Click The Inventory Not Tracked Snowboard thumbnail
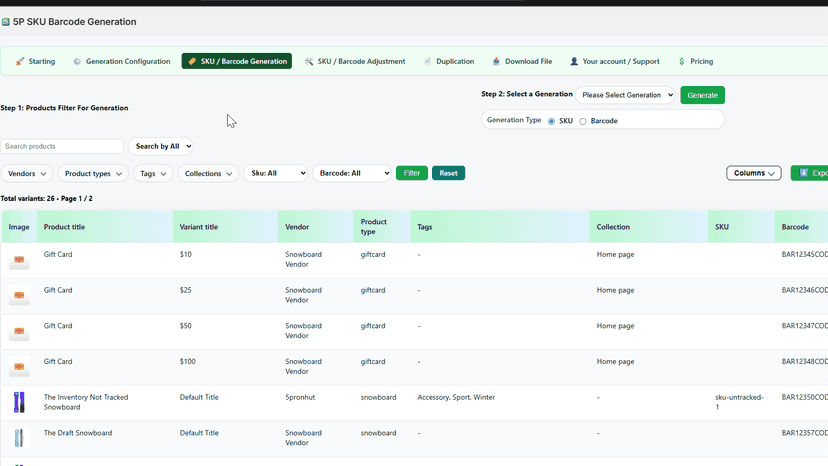Screen dimensions: 828x466 point(19,402)
